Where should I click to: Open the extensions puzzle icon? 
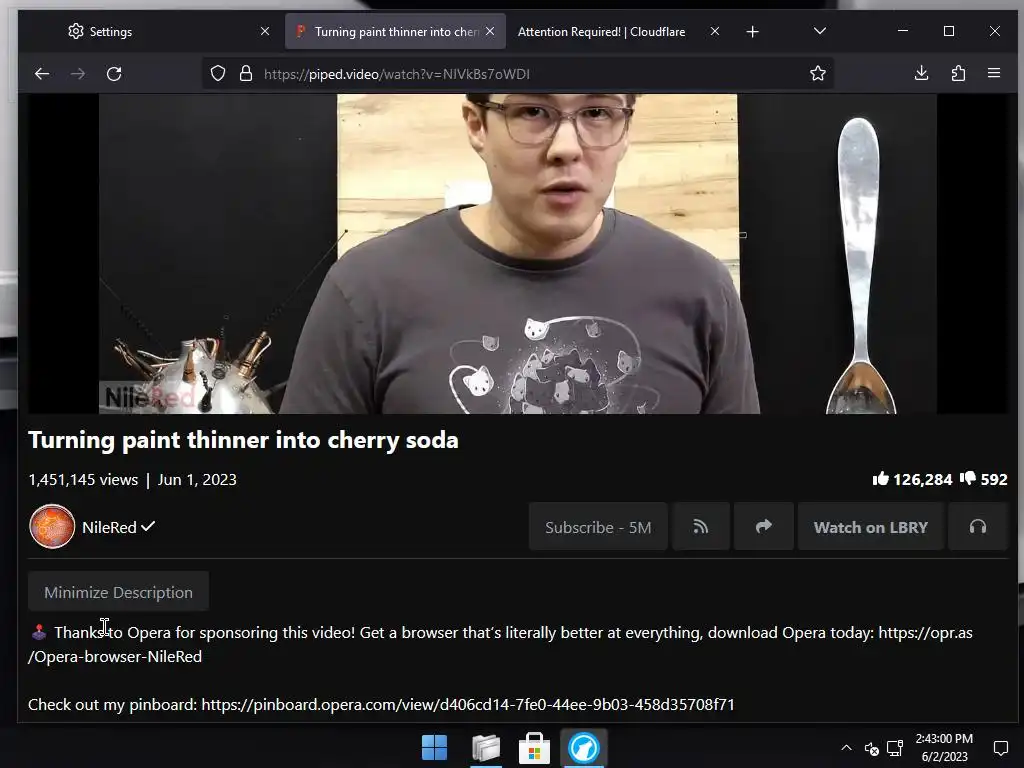tap(958, 73)
